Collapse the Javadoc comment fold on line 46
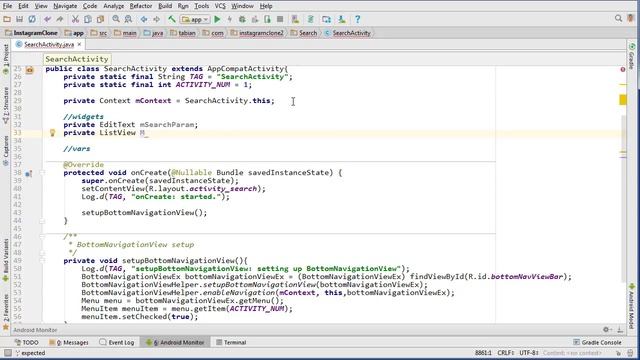This screenshot has width=640, height=360. (x=42, y=236)
